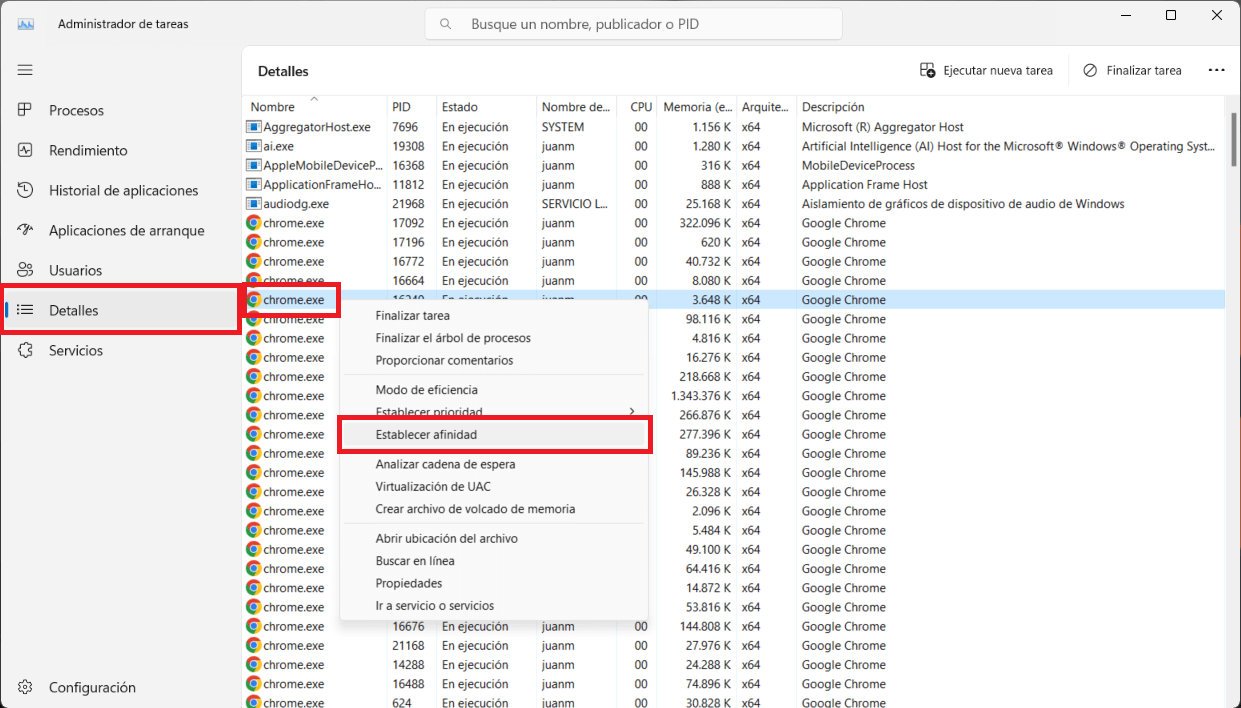The image size is (1241, 708).
Task: Click Chrome icon of PID 21168 row
Action: pyautogui.click(x=253, y=645)
